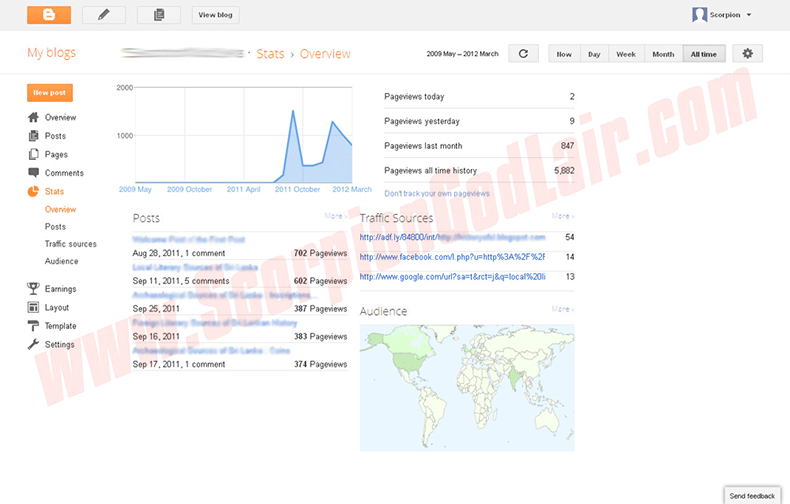The width and height of the screenshot is (790, 504).
Task: Click the Pageviews last month row
Action: coord(479,146)
